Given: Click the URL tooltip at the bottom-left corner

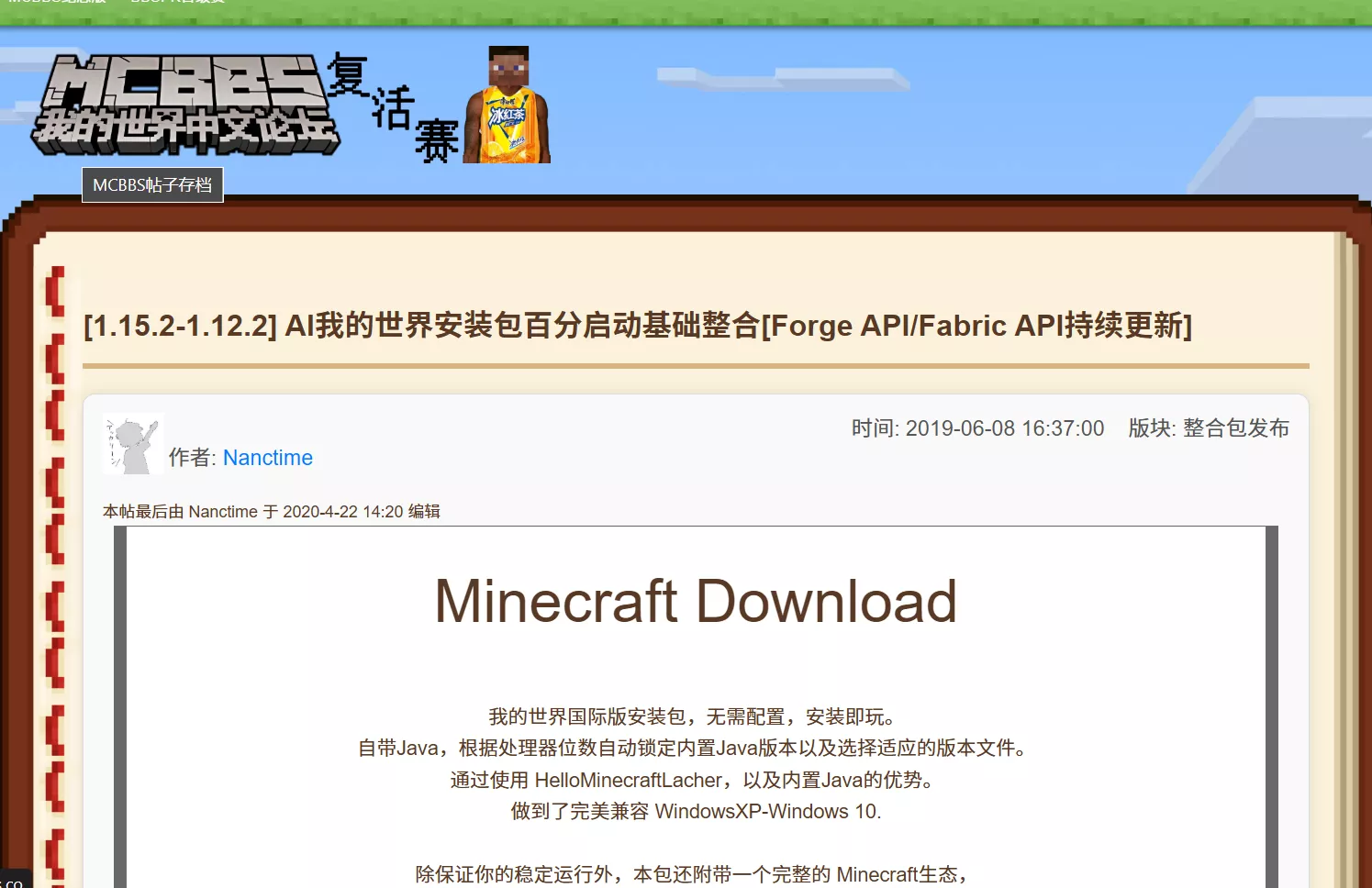Looking at the screenshot, I should click(14, 881).
